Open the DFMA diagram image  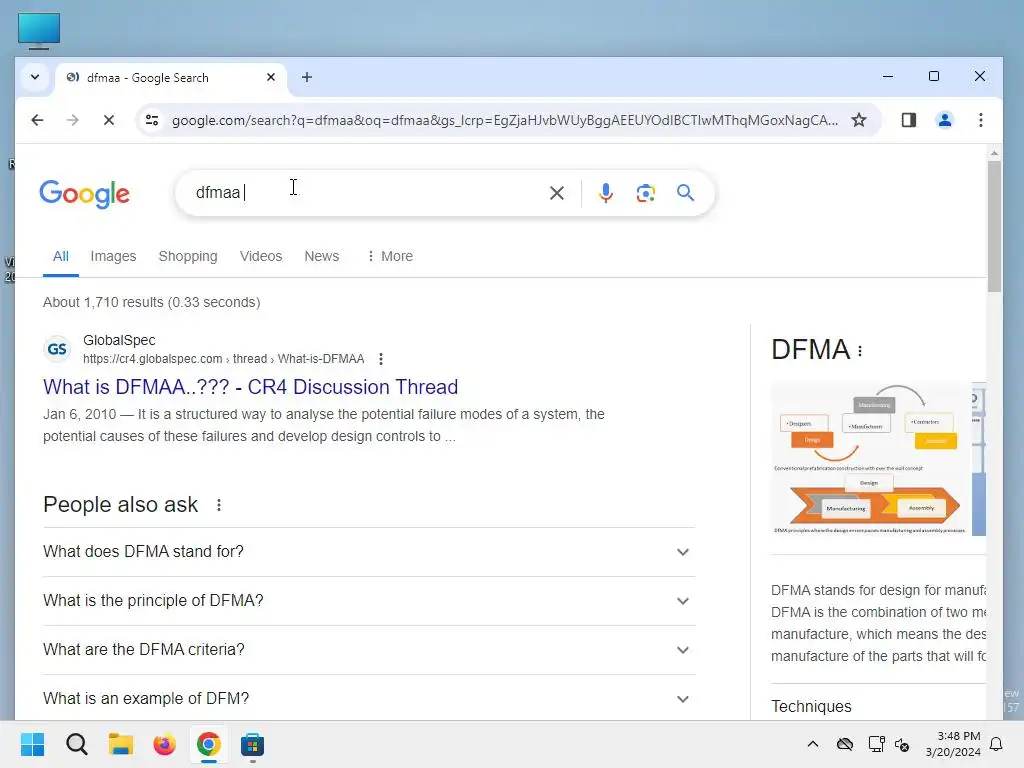click(x=871, y=458)
